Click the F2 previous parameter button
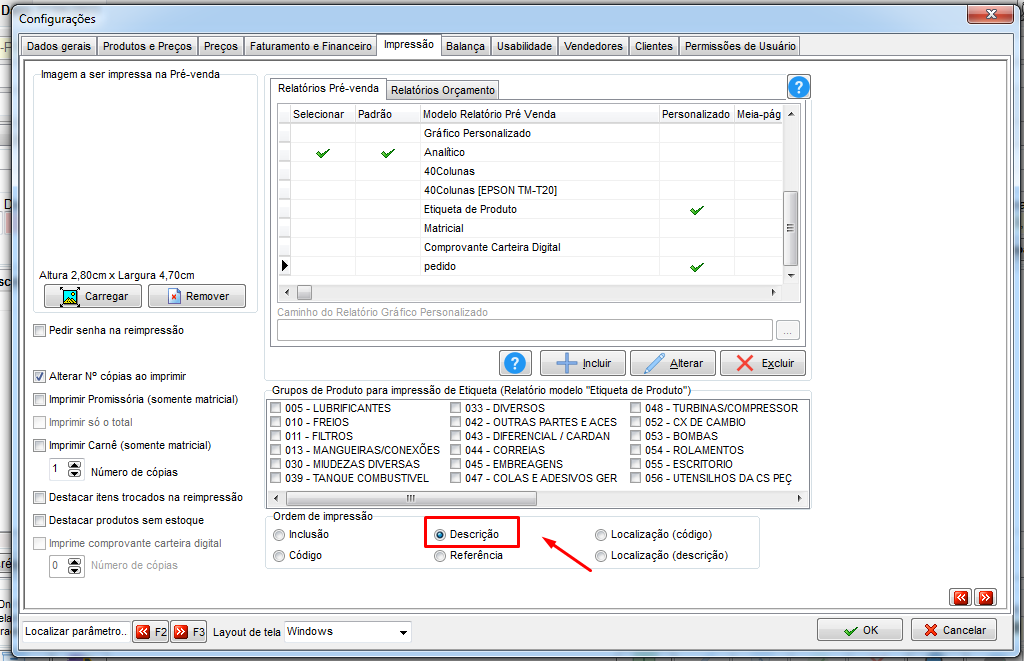This screenshot has width=1024, height=661. pos(151,632)
